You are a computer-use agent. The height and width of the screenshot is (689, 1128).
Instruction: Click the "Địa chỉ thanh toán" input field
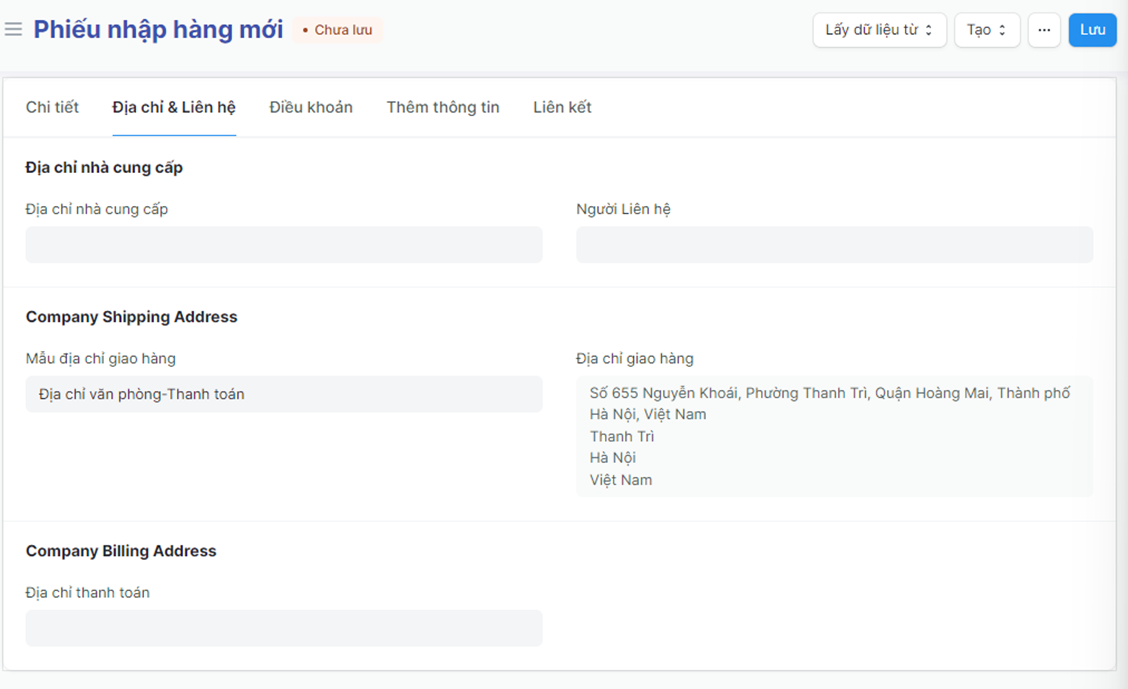pyautogui.click(x=284, y=628)
